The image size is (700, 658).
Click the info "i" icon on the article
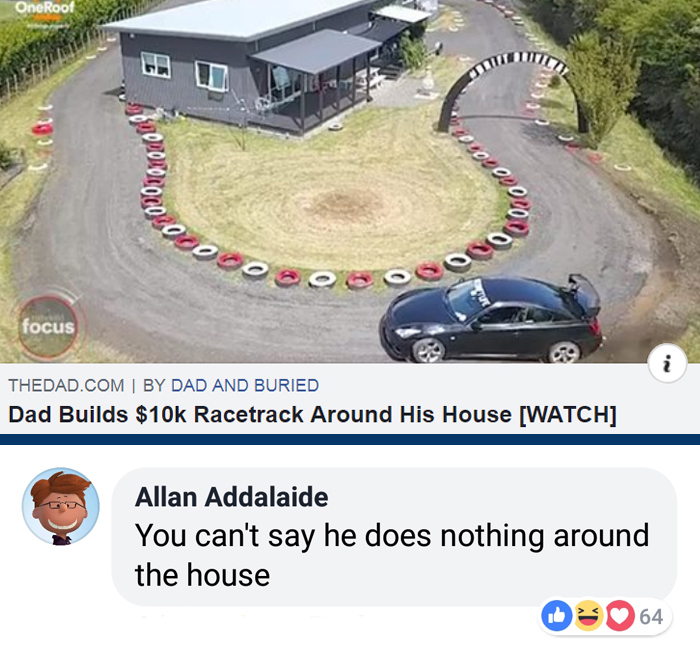(667, 363)
